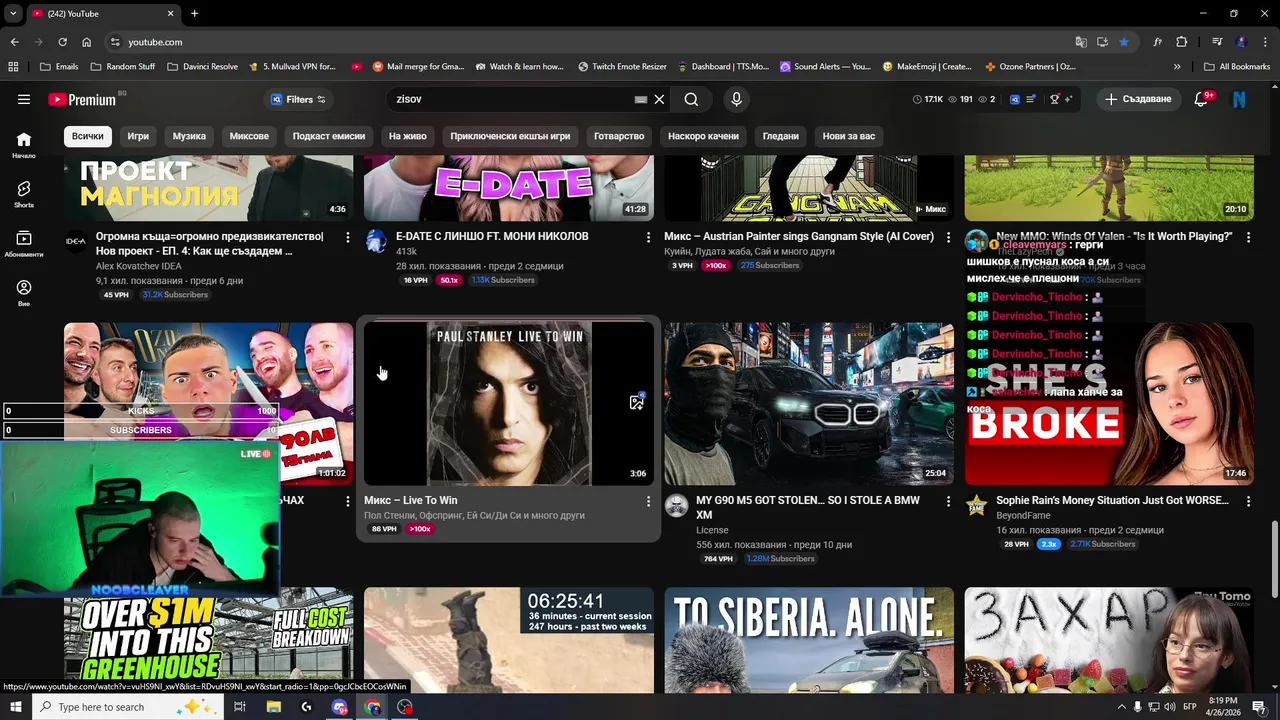
Task: Select the Всички filter chip
Action: tap(87, 136)
